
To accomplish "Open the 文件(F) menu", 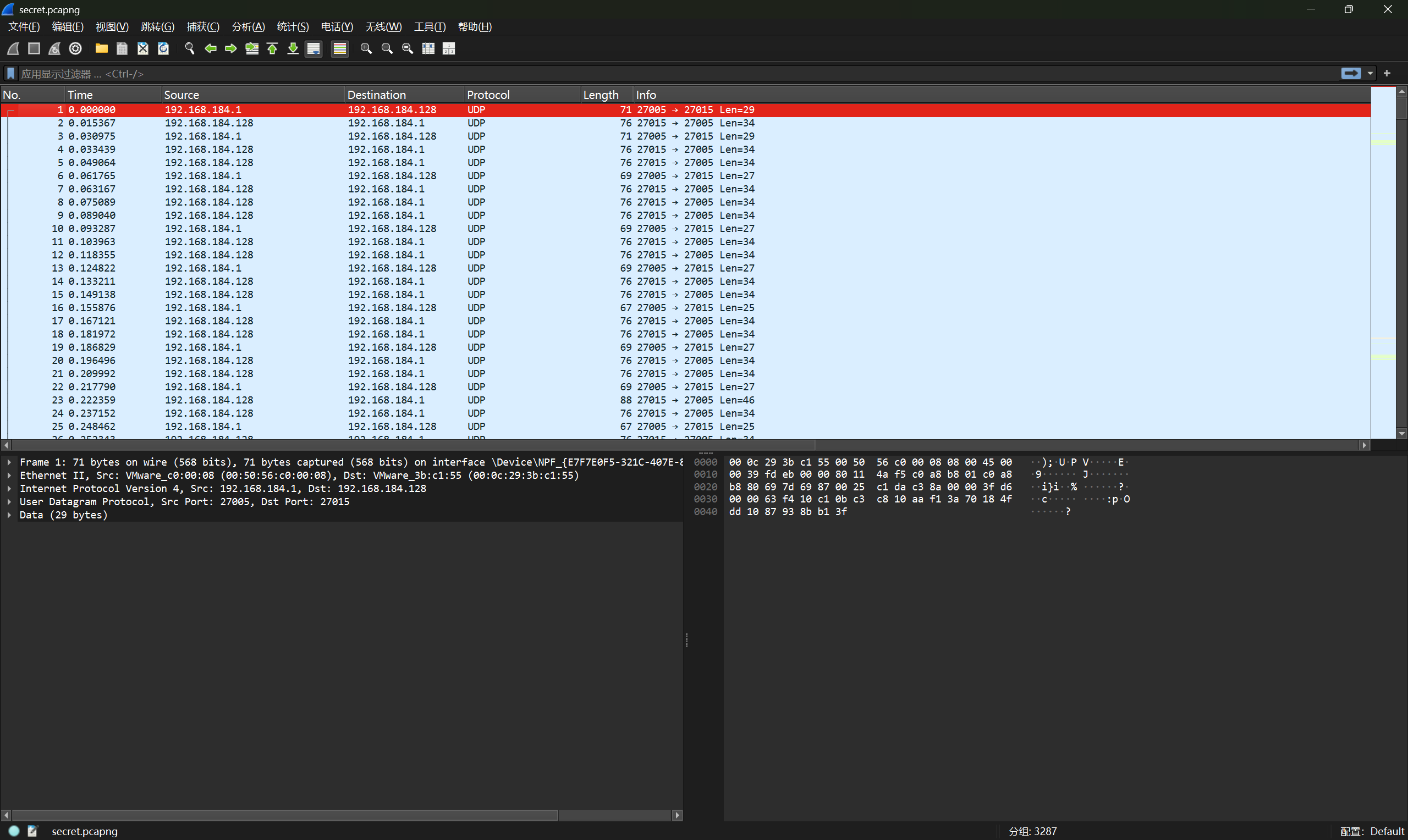I will [24, 26].
